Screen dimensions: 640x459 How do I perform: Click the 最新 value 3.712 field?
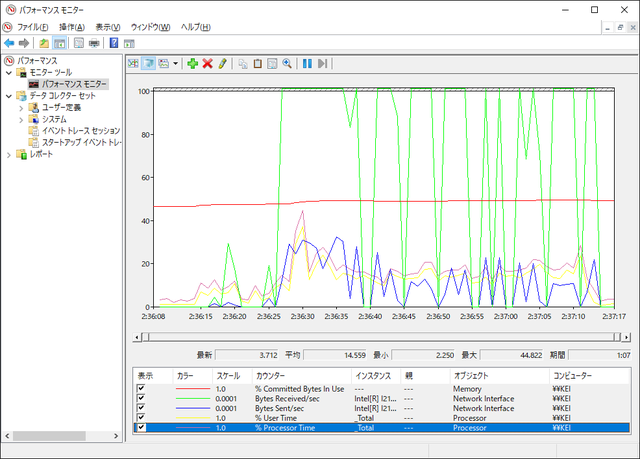point(247,355)
